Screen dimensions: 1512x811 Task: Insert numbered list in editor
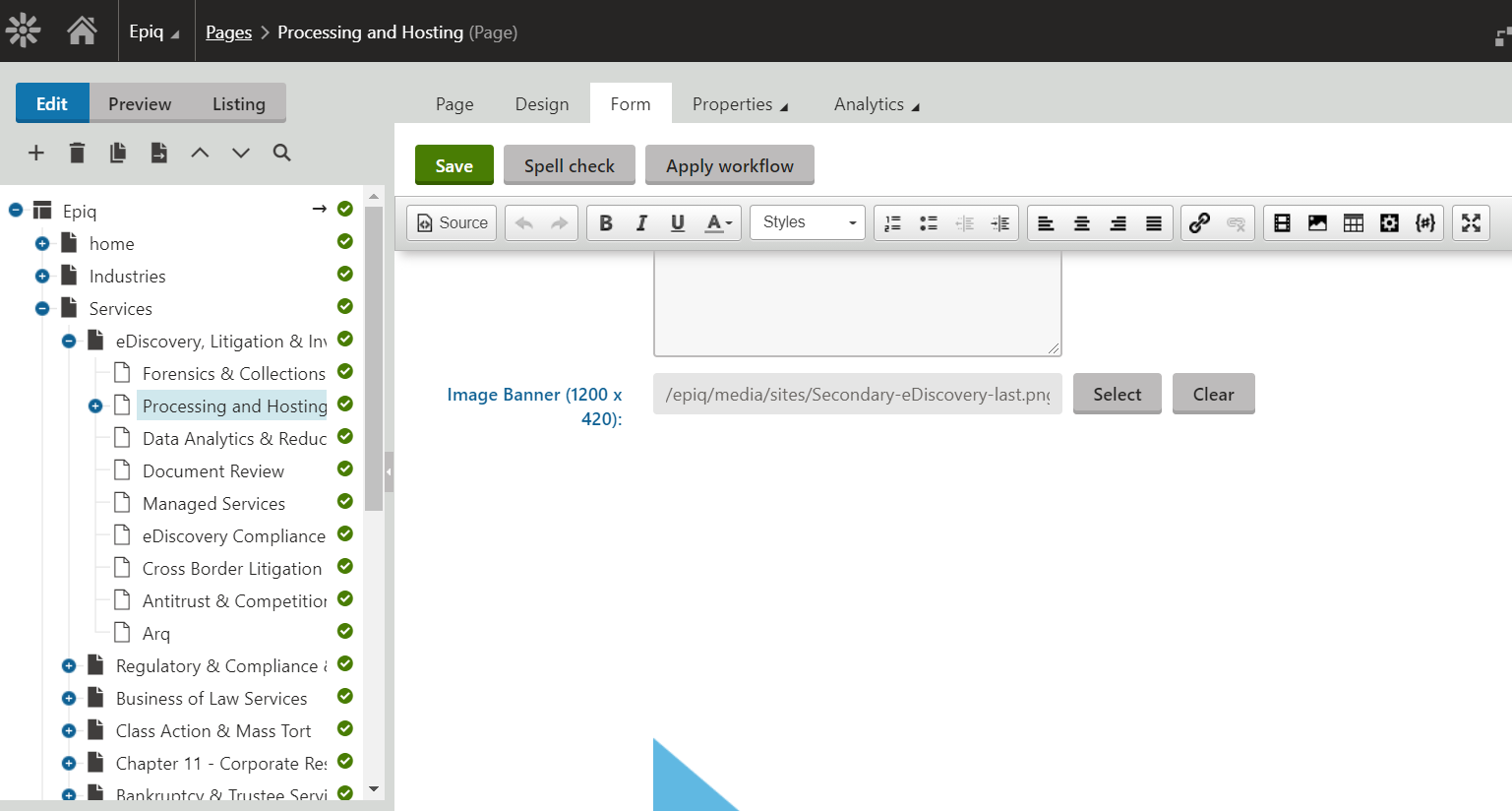tap(892, 223)
